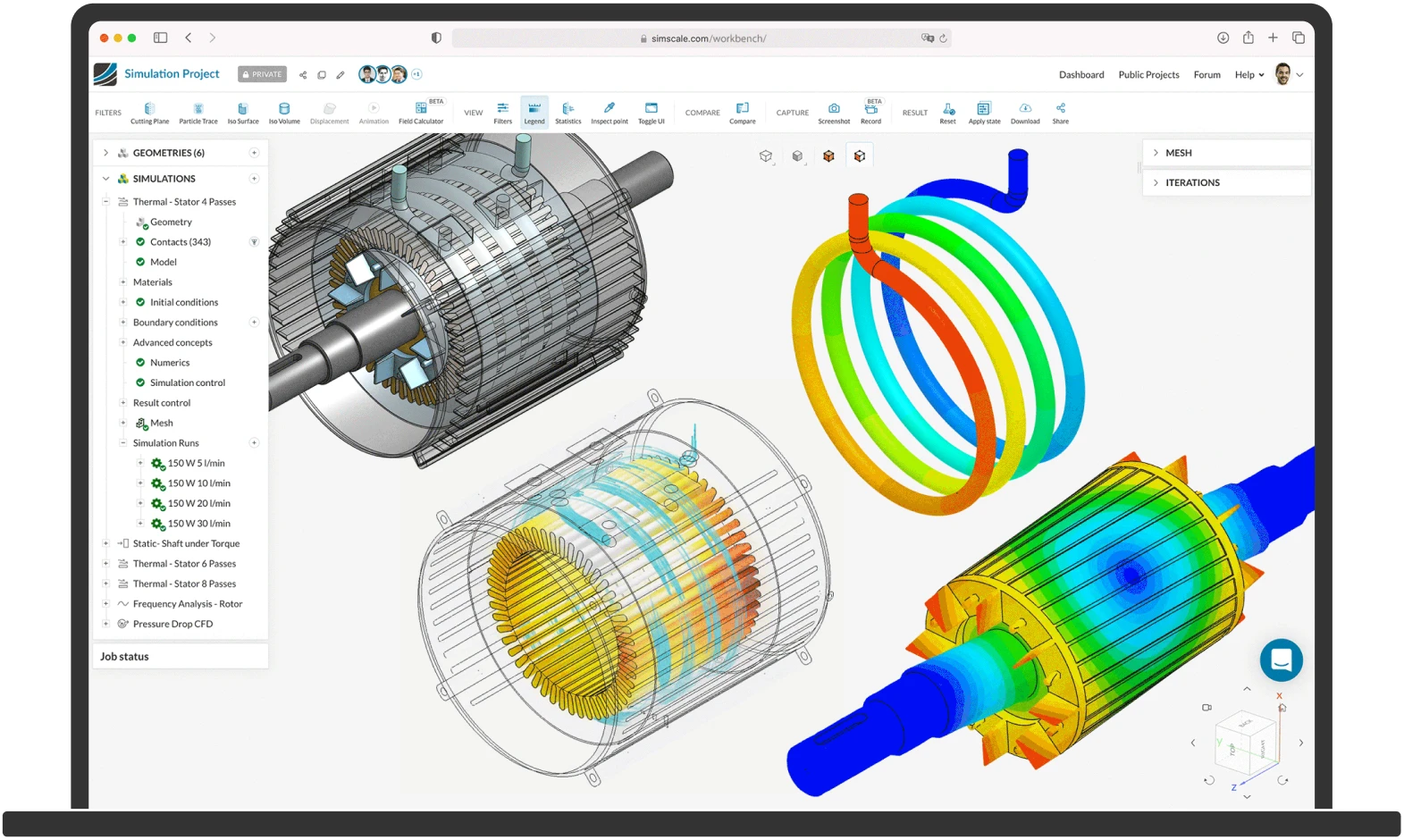Toggle the Legend display
Screen dimensions: 1404x840
pos(534,113)
